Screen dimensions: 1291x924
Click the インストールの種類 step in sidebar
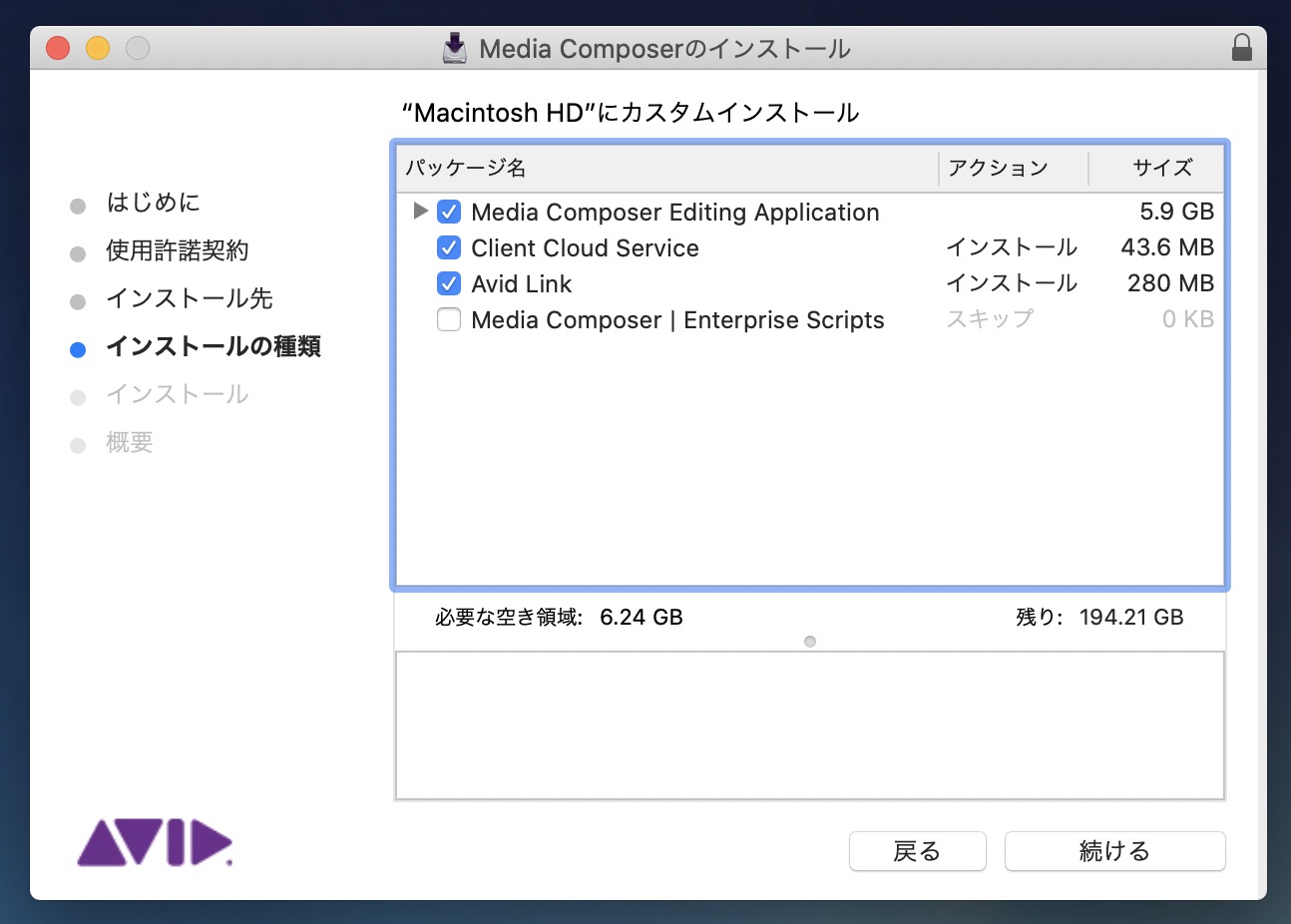point(213,346)
